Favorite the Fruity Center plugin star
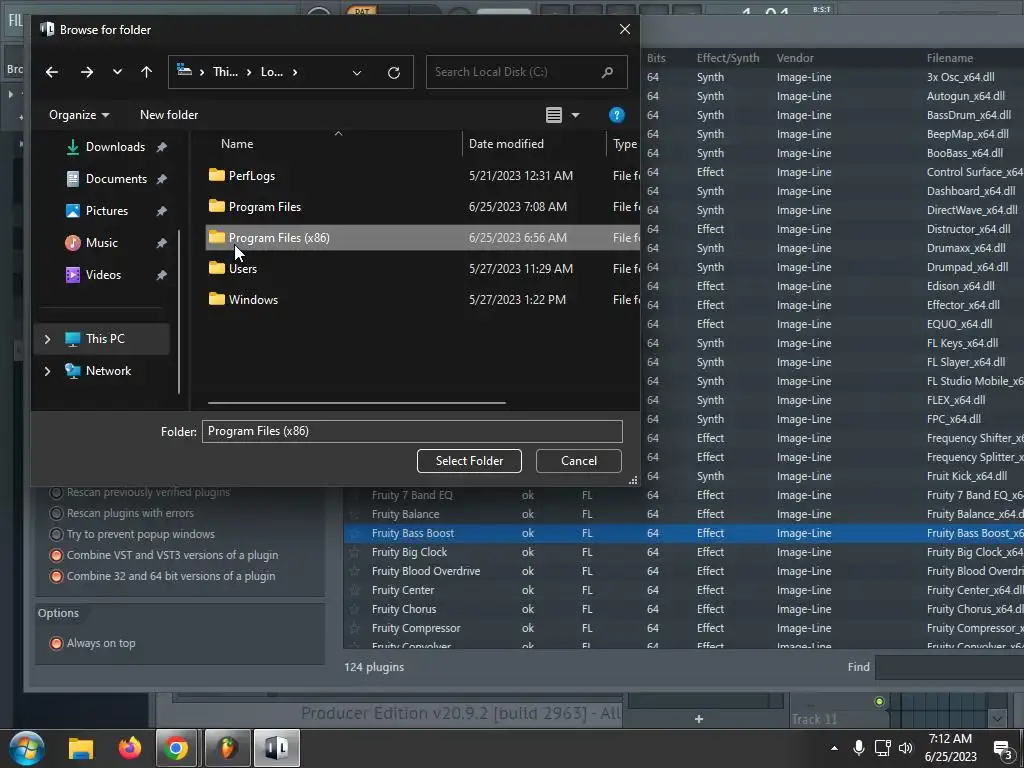 355,590
